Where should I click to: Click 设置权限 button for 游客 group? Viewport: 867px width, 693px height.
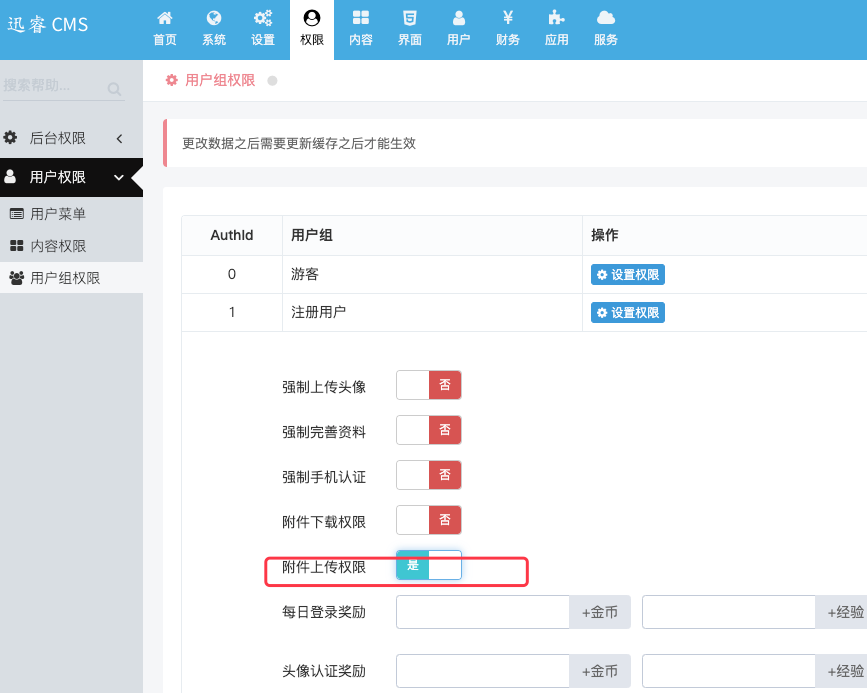628,275
